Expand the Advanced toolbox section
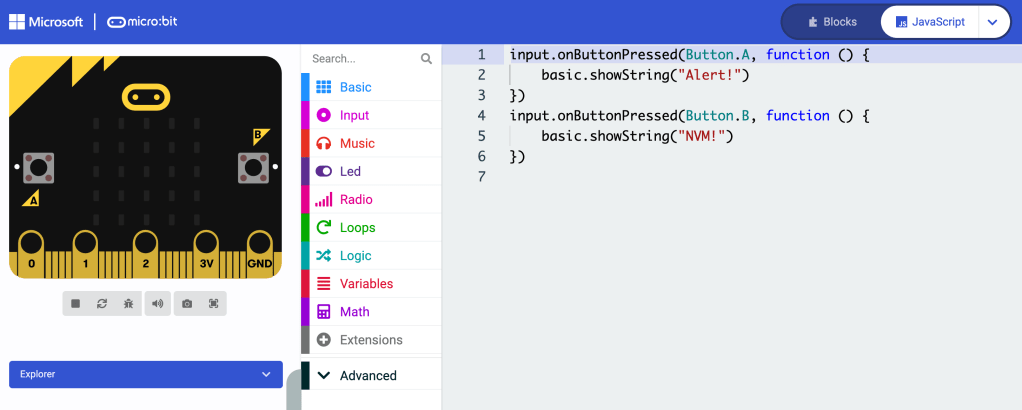Image resolution: width=1022 pixels, height=410 pixels. click(367, 376)
